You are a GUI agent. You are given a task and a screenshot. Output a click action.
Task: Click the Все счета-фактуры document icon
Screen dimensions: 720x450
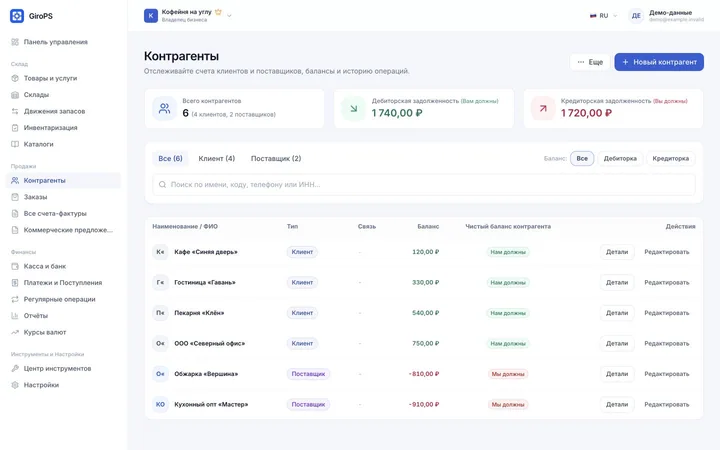15,214
